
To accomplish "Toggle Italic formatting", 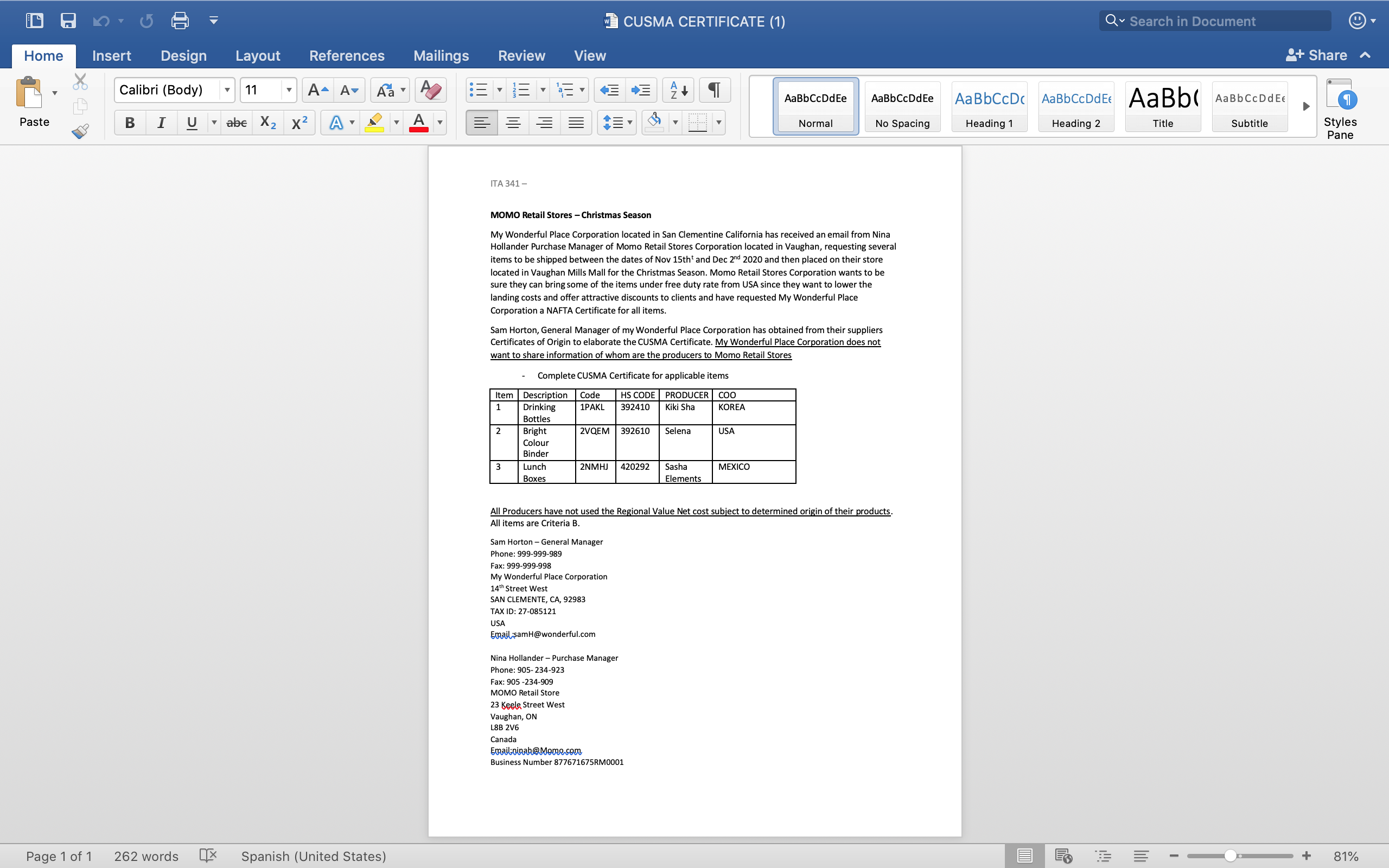I will click(x=161, y=122).
